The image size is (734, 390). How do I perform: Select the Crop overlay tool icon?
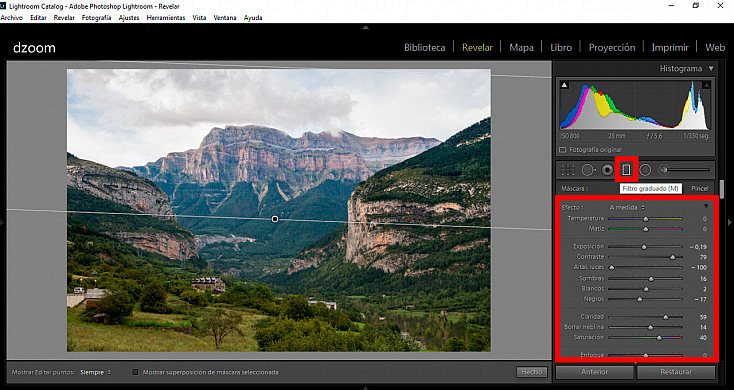pyautogui.click(x=568, y=169)
